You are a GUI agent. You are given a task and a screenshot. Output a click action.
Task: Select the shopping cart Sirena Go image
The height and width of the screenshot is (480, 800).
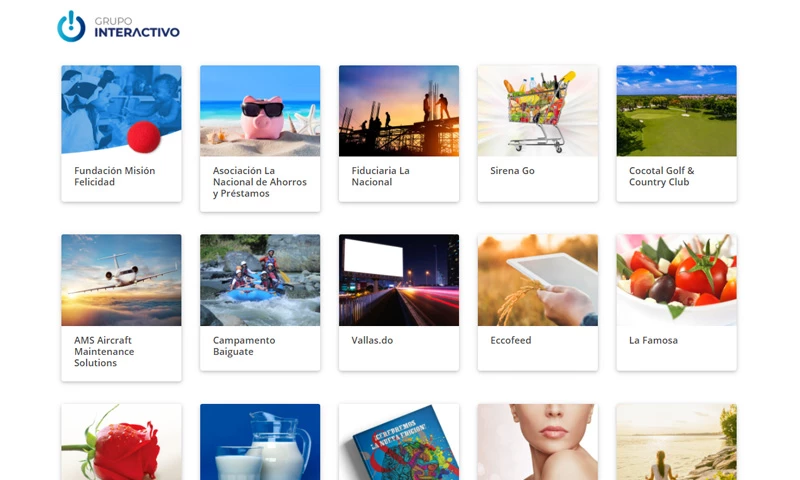(538, 110)
